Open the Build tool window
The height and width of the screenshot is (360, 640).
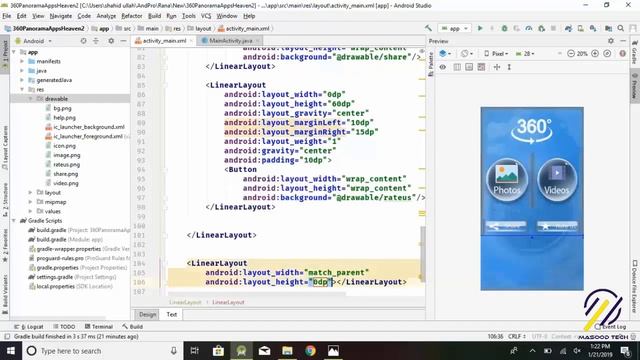tap(132, 327)
